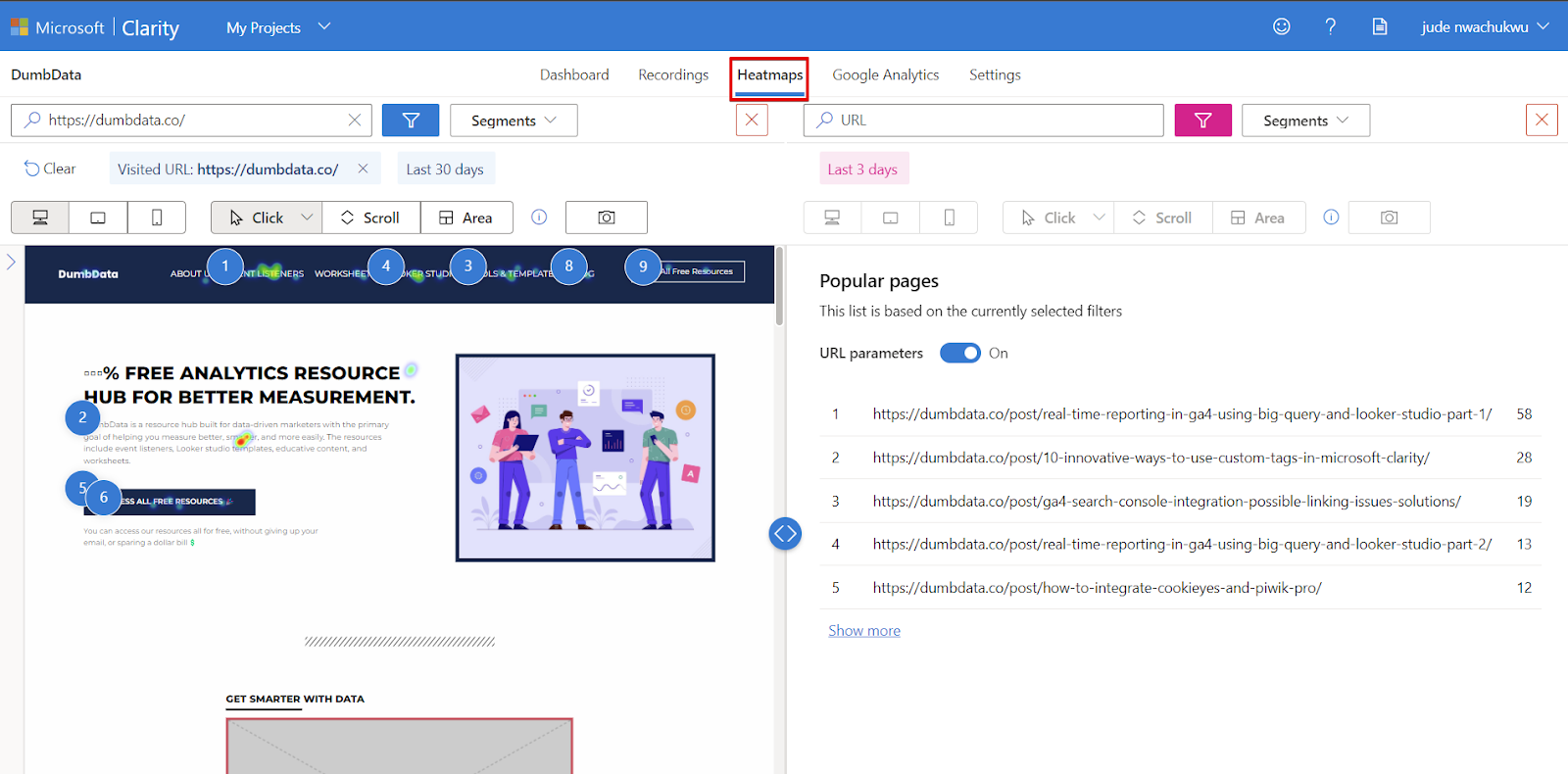The width and height of the screenshot is (1568, 774).
Task: Switch to the Heatmaps tab
Action: tap(769, 75)
